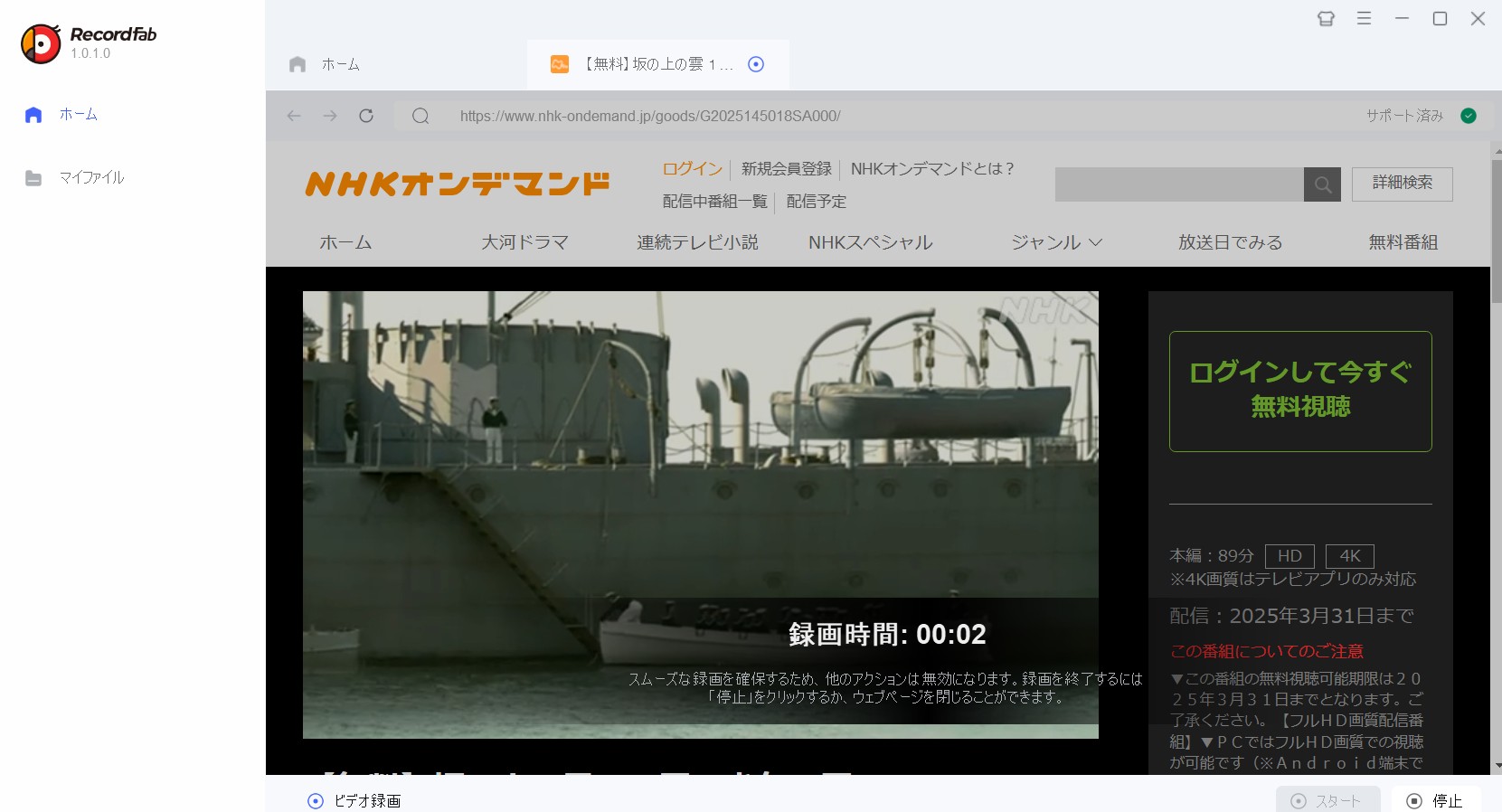
Task: Go forward with the right arrow
Action: [330, 116]
